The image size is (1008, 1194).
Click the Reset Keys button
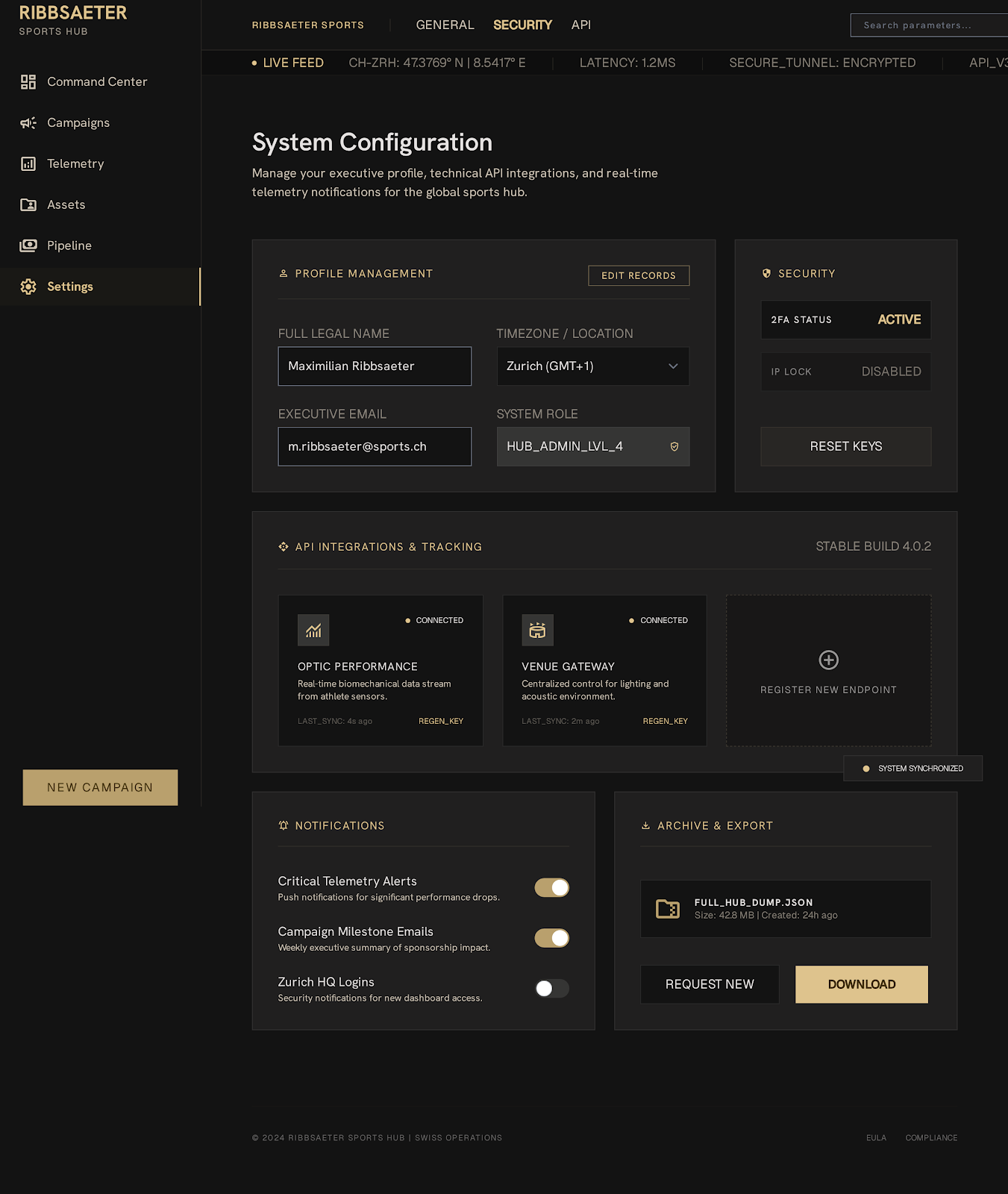846,446
